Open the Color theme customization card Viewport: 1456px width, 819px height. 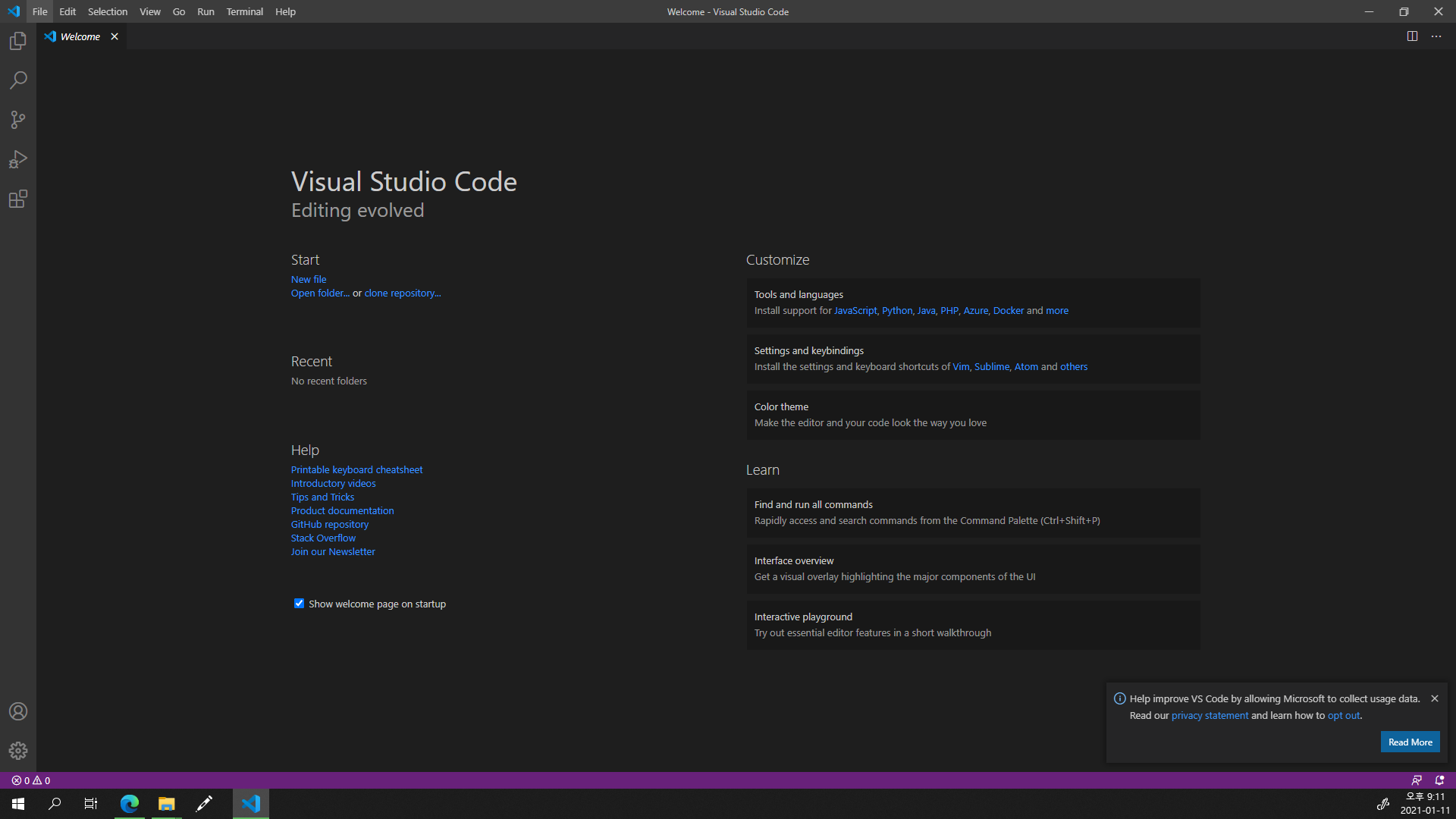973,415
